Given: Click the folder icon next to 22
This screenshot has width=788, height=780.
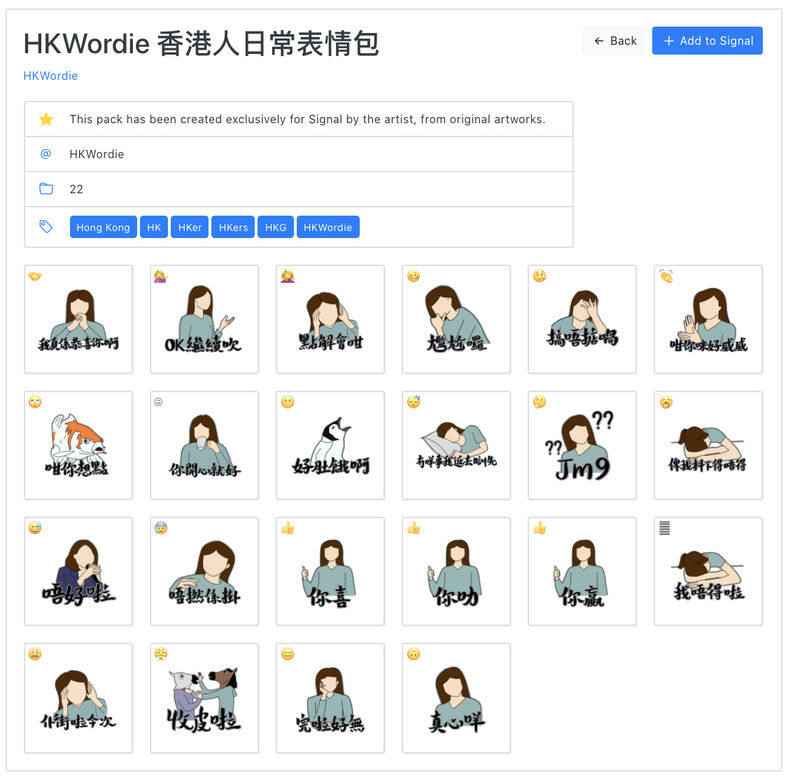Looking at the screenshot, I should point(46,189).
